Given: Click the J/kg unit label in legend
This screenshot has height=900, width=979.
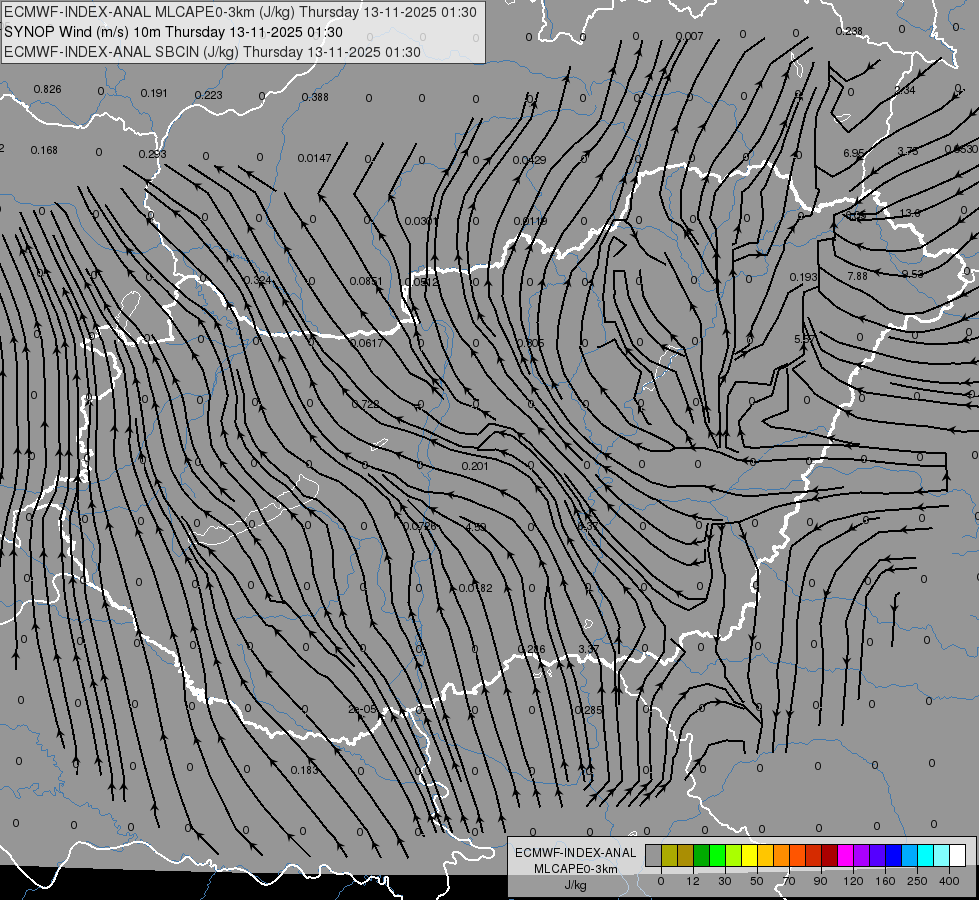Looking at the screenshot, I should click(576, 885).
